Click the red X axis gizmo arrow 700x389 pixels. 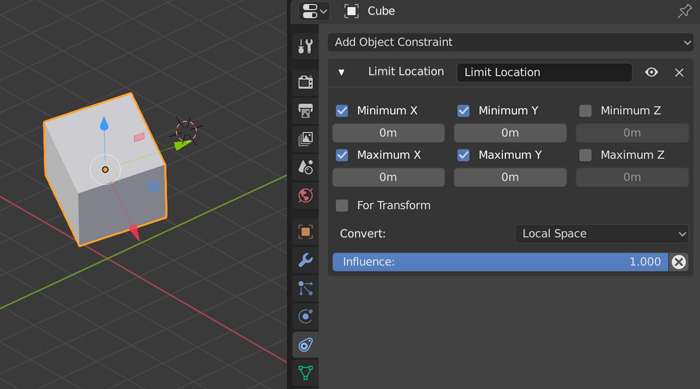point(134,233)
